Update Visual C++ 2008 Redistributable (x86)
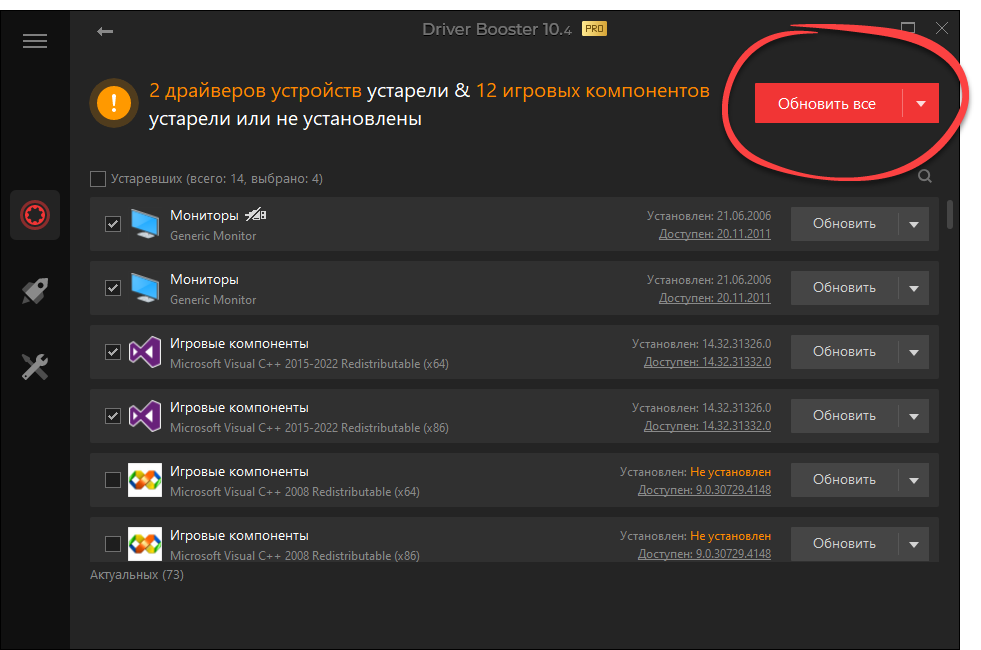 coord(845,544)
